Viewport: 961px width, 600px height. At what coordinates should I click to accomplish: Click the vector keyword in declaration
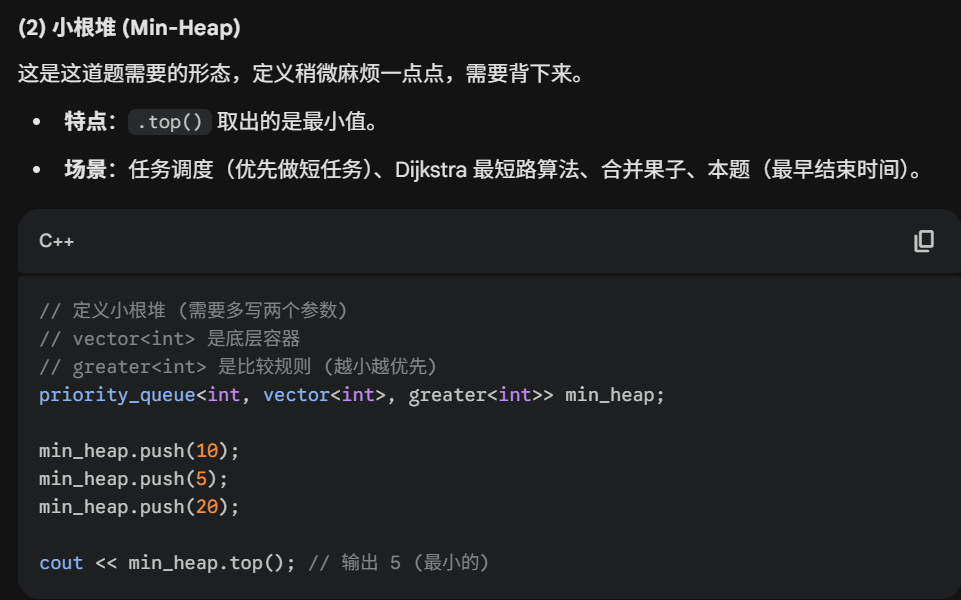tap(297, 395)
